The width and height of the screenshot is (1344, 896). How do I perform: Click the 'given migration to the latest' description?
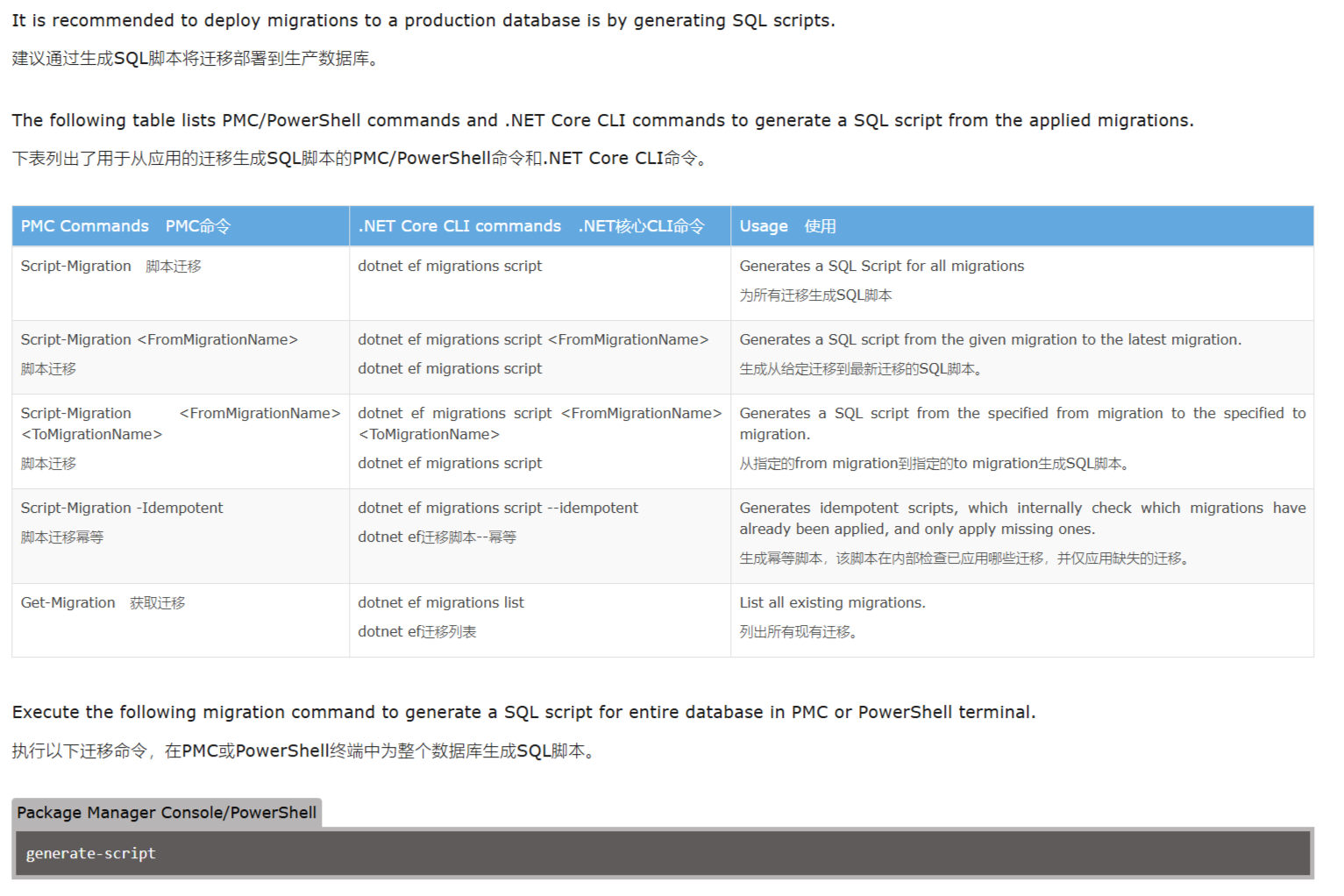pos(990,339)
